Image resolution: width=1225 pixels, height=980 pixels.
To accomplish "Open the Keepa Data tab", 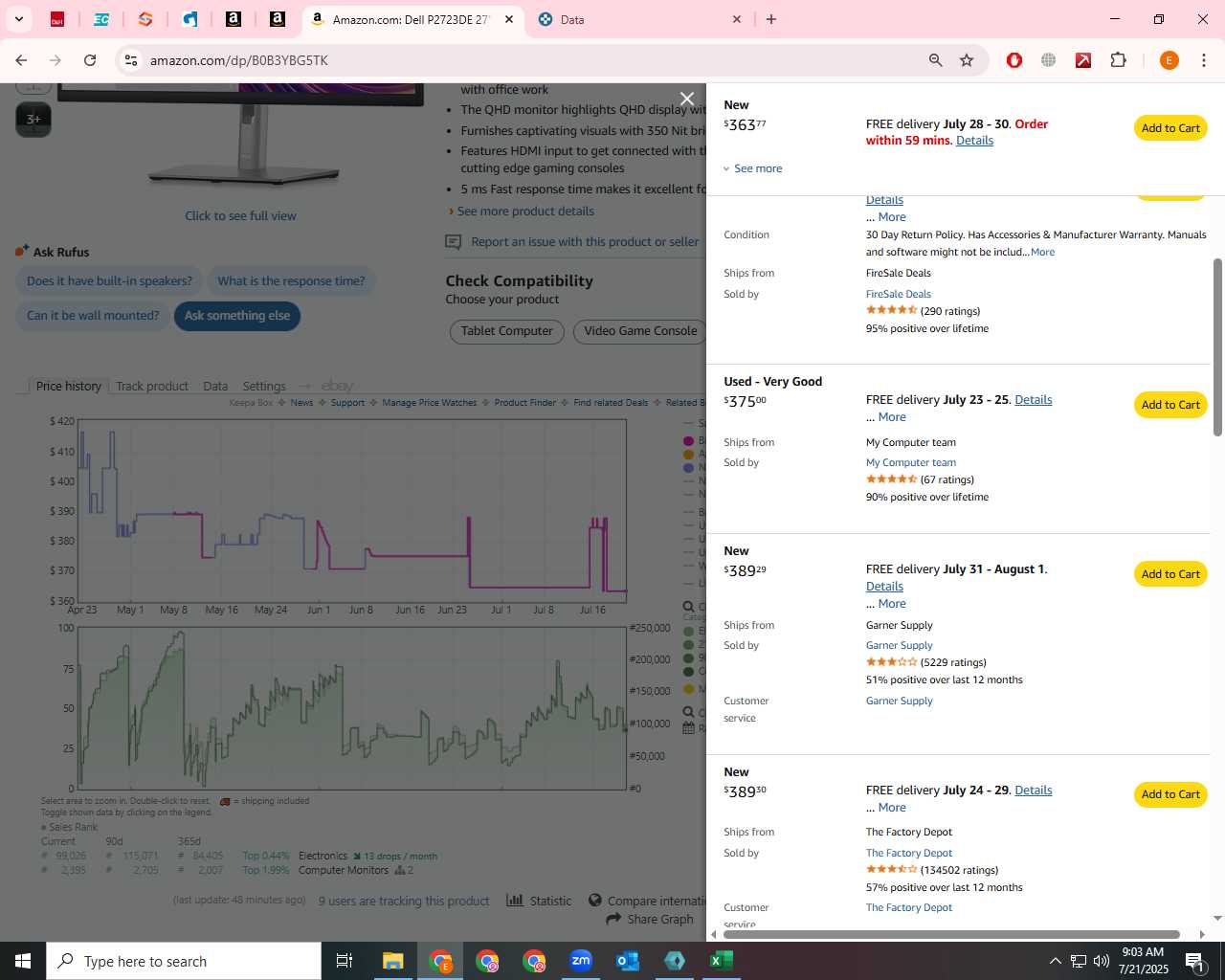I will coord(215,386).
